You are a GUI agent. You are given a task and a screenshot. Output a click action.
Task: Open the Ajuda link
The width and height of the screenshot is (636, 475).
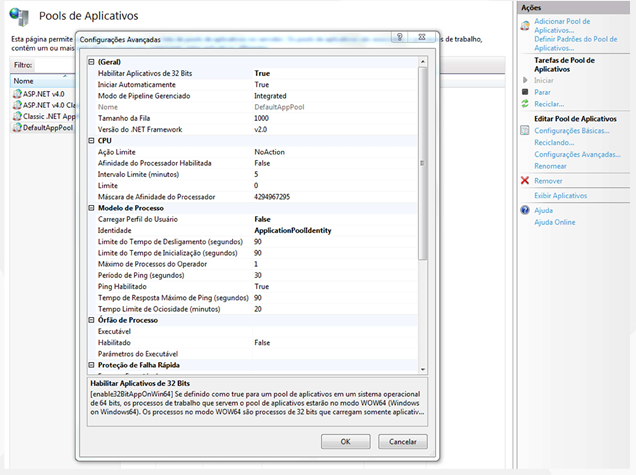(x=544, y=211)
